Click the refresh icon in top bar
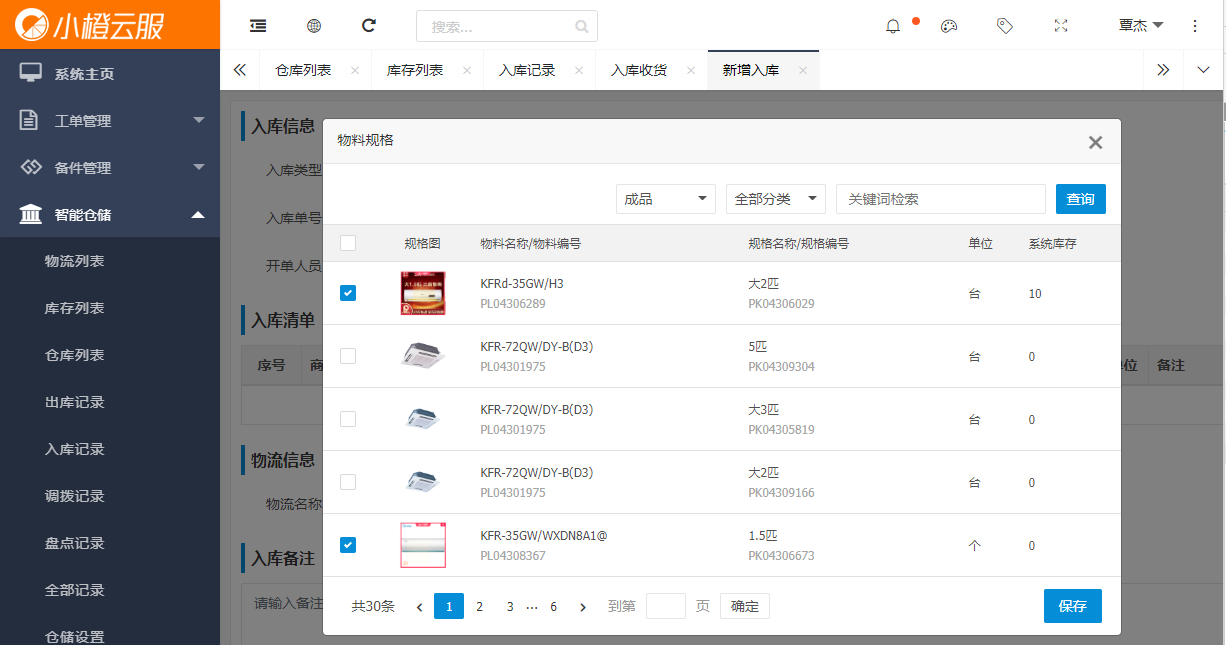 coord(369,26)
